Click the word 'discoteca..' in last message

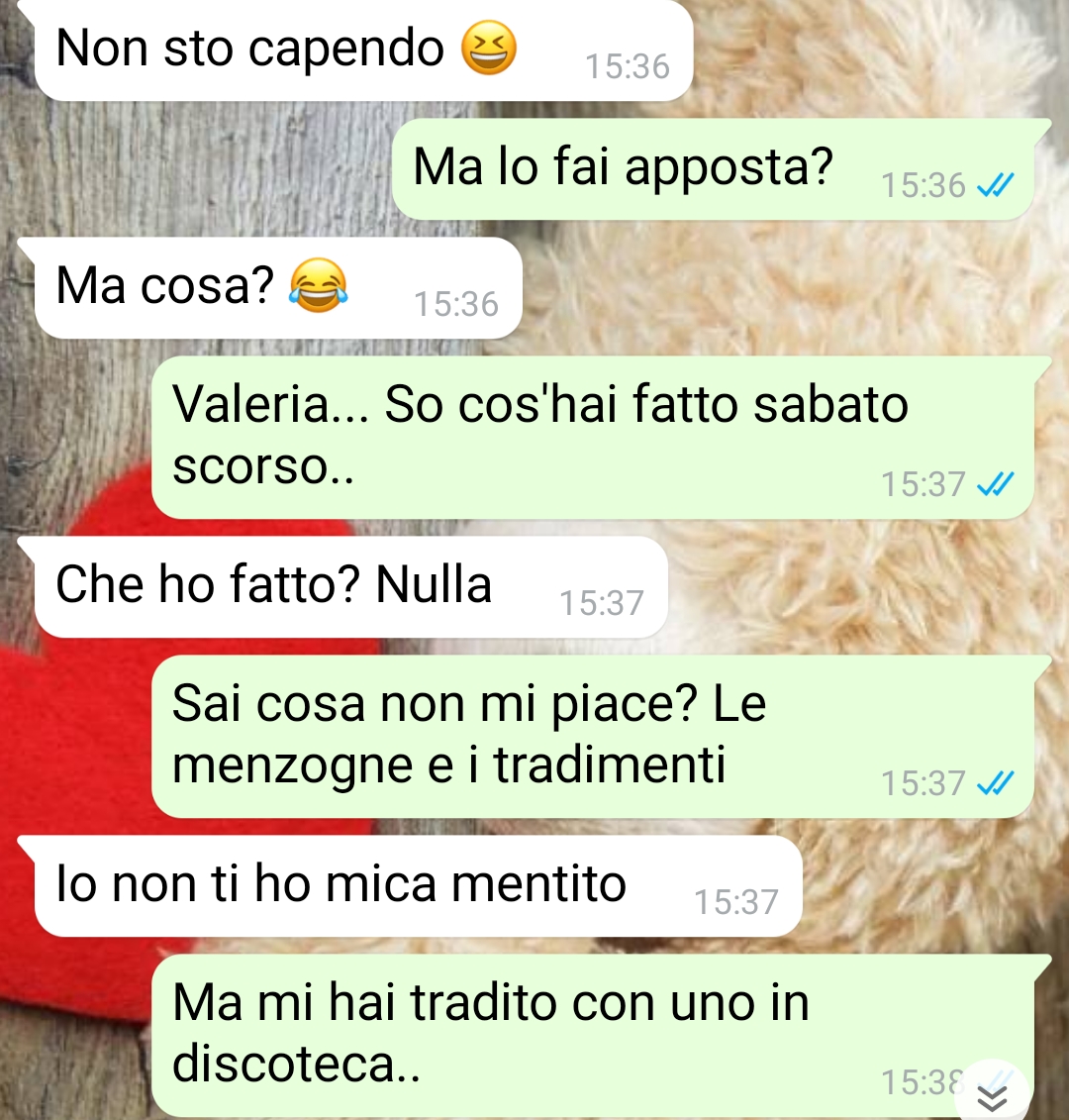tap(296, 1065)
